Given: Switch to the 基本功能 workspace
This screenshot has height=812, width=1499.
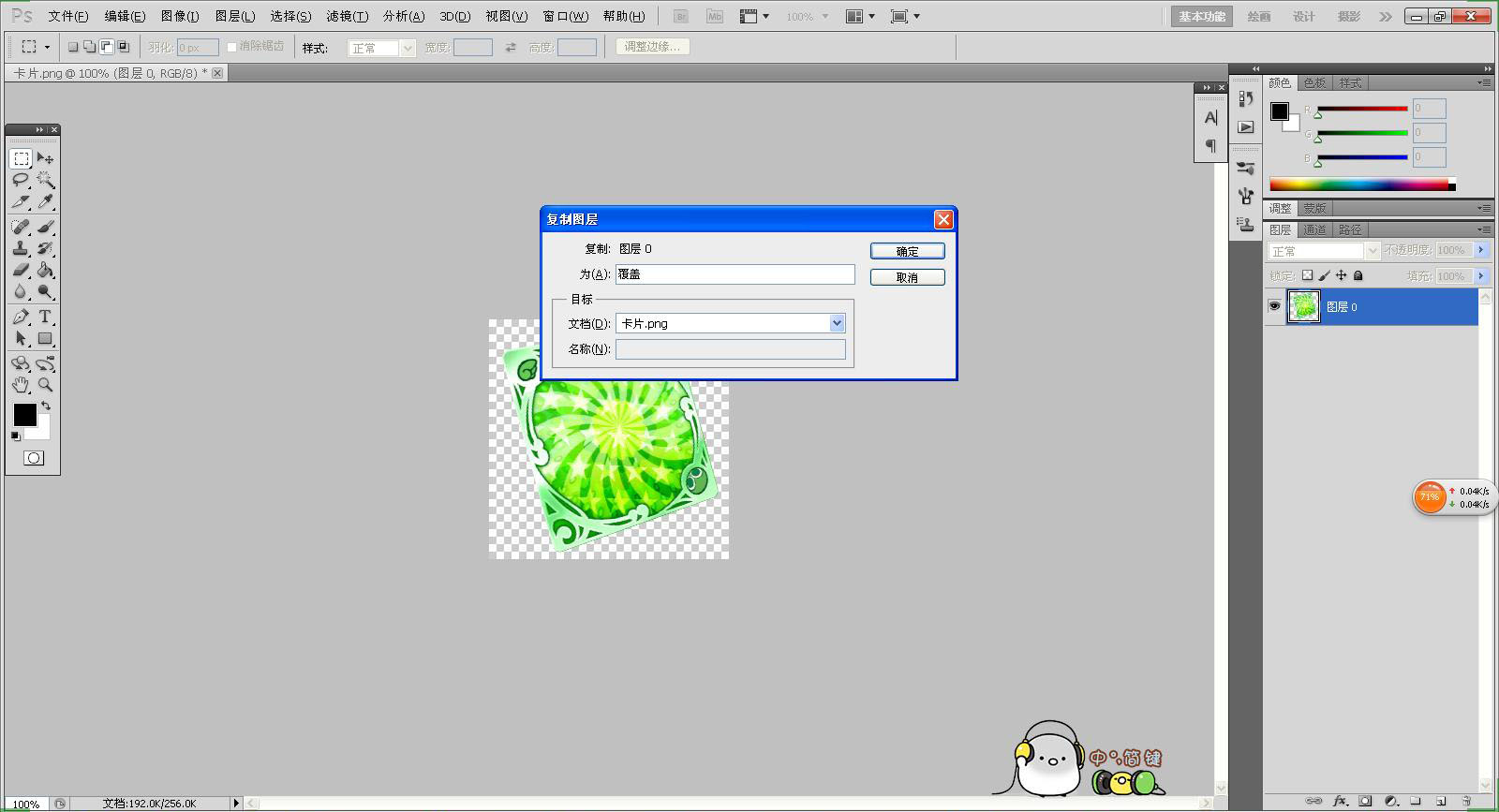Looking at the screenshot, I should [1202, 17].
